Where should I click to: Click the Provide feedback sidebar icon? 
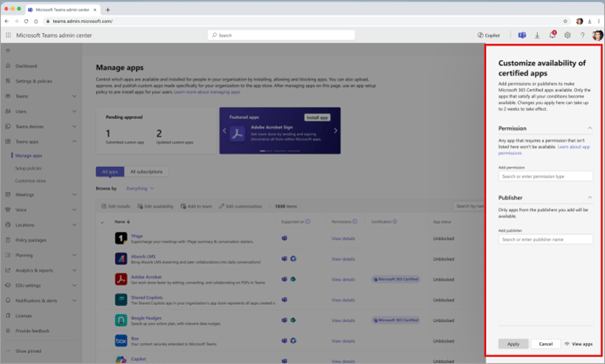coord(8,331)
